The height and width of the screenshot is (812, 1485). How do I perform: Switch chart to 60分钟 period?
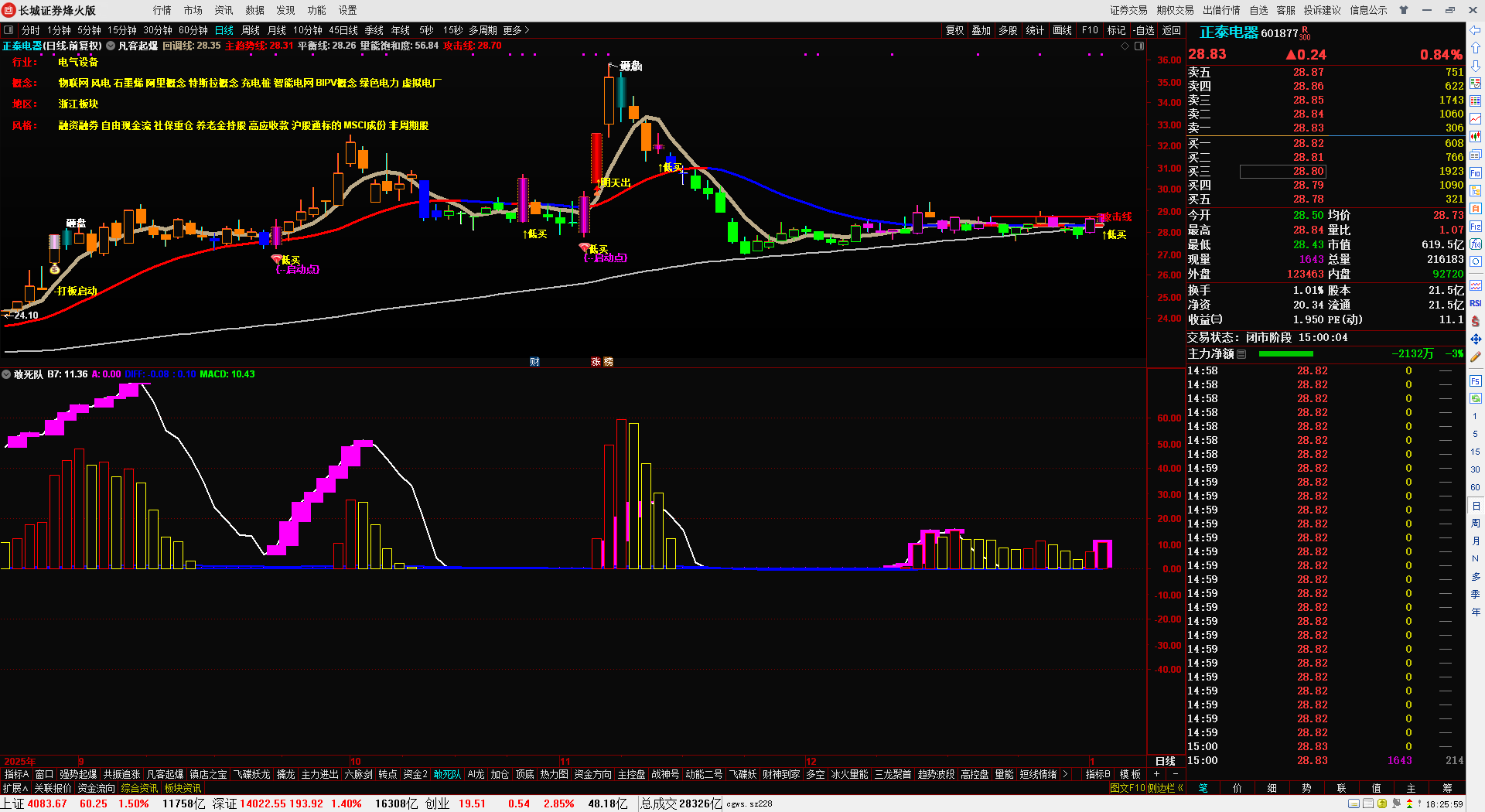click(x=193, y=30)
